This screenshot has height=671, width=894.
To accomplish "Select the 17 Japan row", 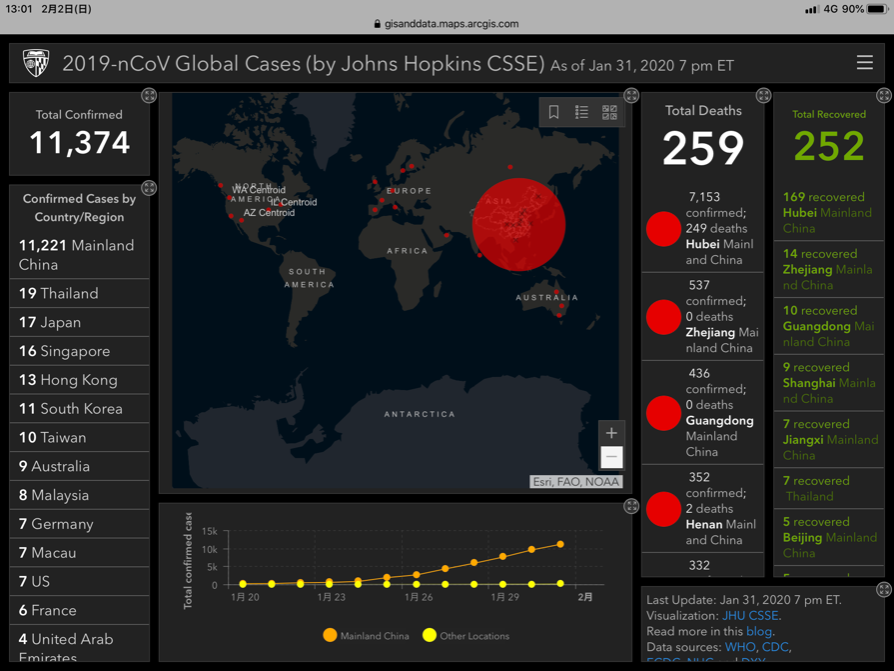I will pyautogui.click(x=79, y=323).
